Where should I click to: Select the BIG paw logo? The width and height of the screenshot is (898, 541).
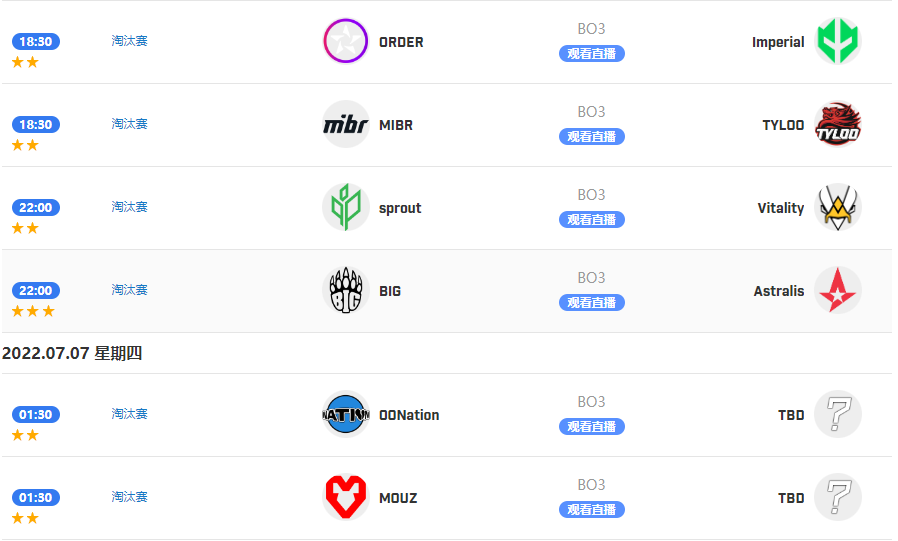tap(345, 290)
